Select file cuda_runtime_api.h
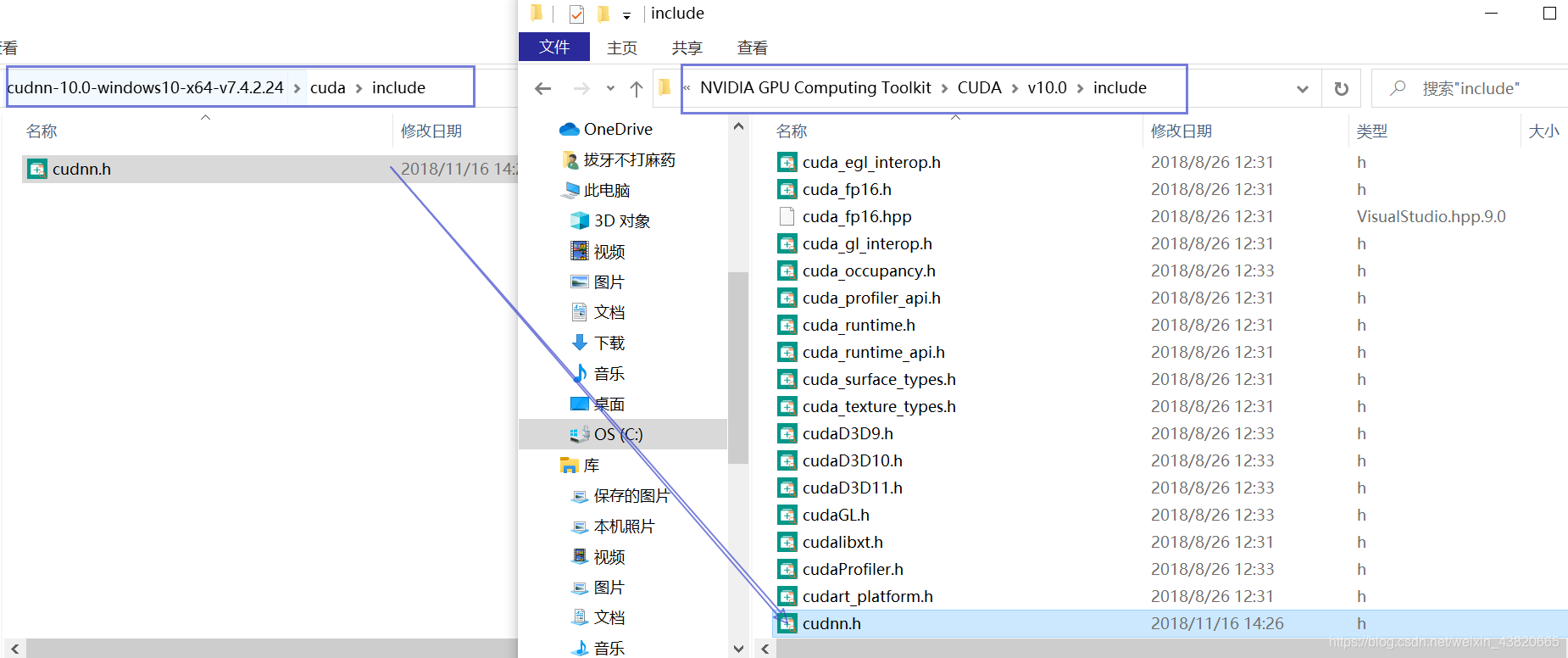Image resolution: width=1568 pixels, height=658 pixels. [x=873, y=352]
